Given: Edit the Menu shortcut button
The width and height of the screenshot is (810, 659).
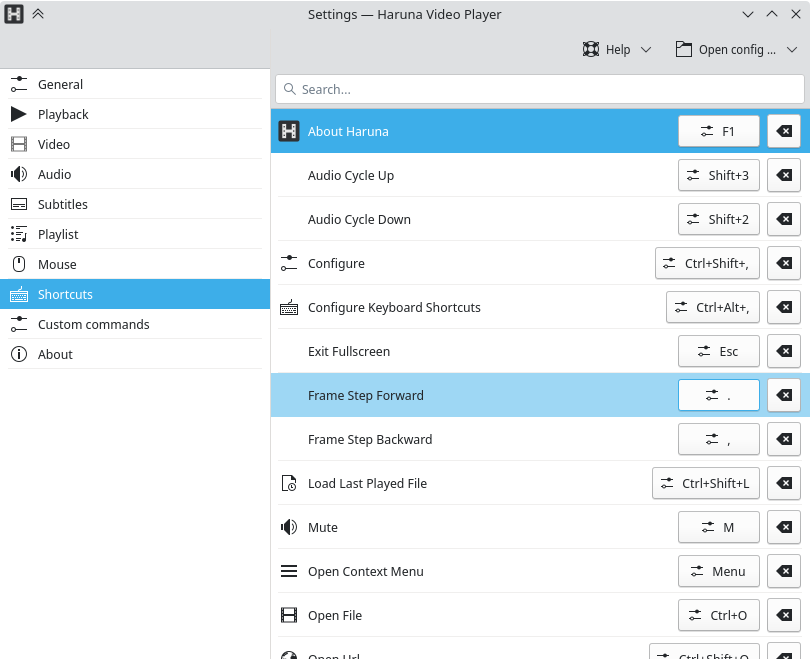Looking at the screenshot, I should click(719, 571).
